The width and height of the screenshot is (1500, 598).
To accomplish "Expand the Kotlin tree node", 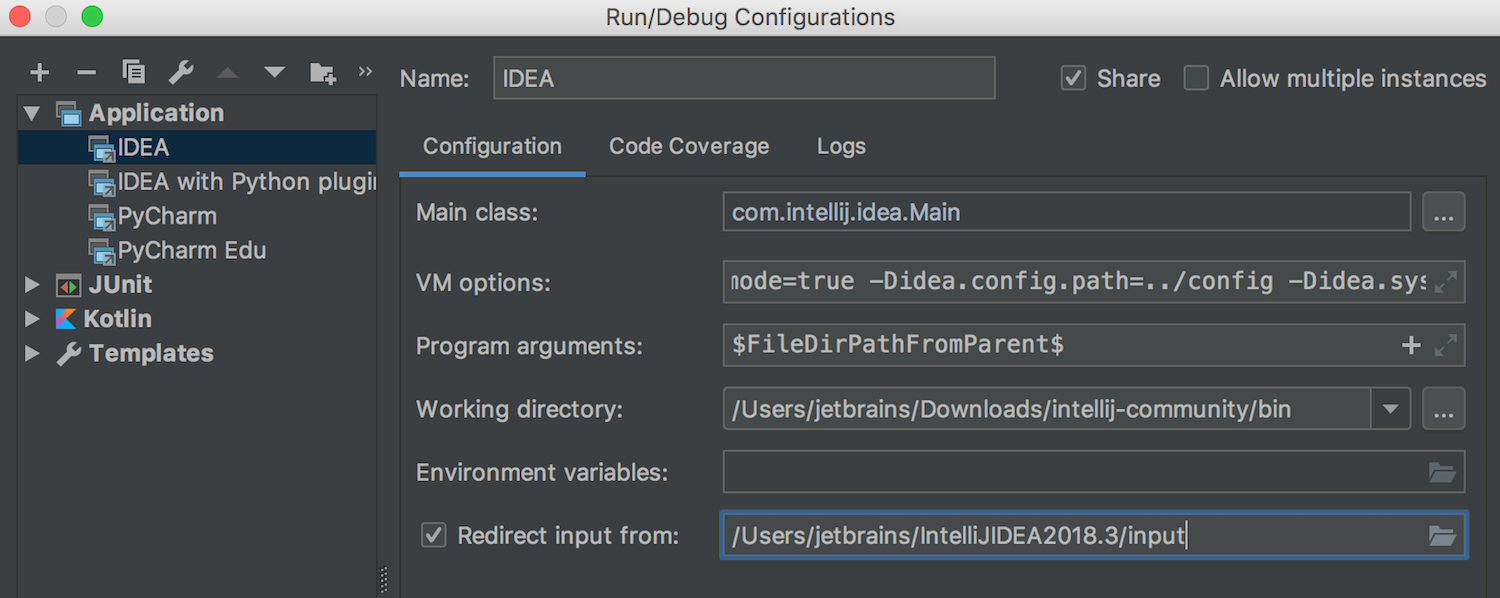I will 32,319.
